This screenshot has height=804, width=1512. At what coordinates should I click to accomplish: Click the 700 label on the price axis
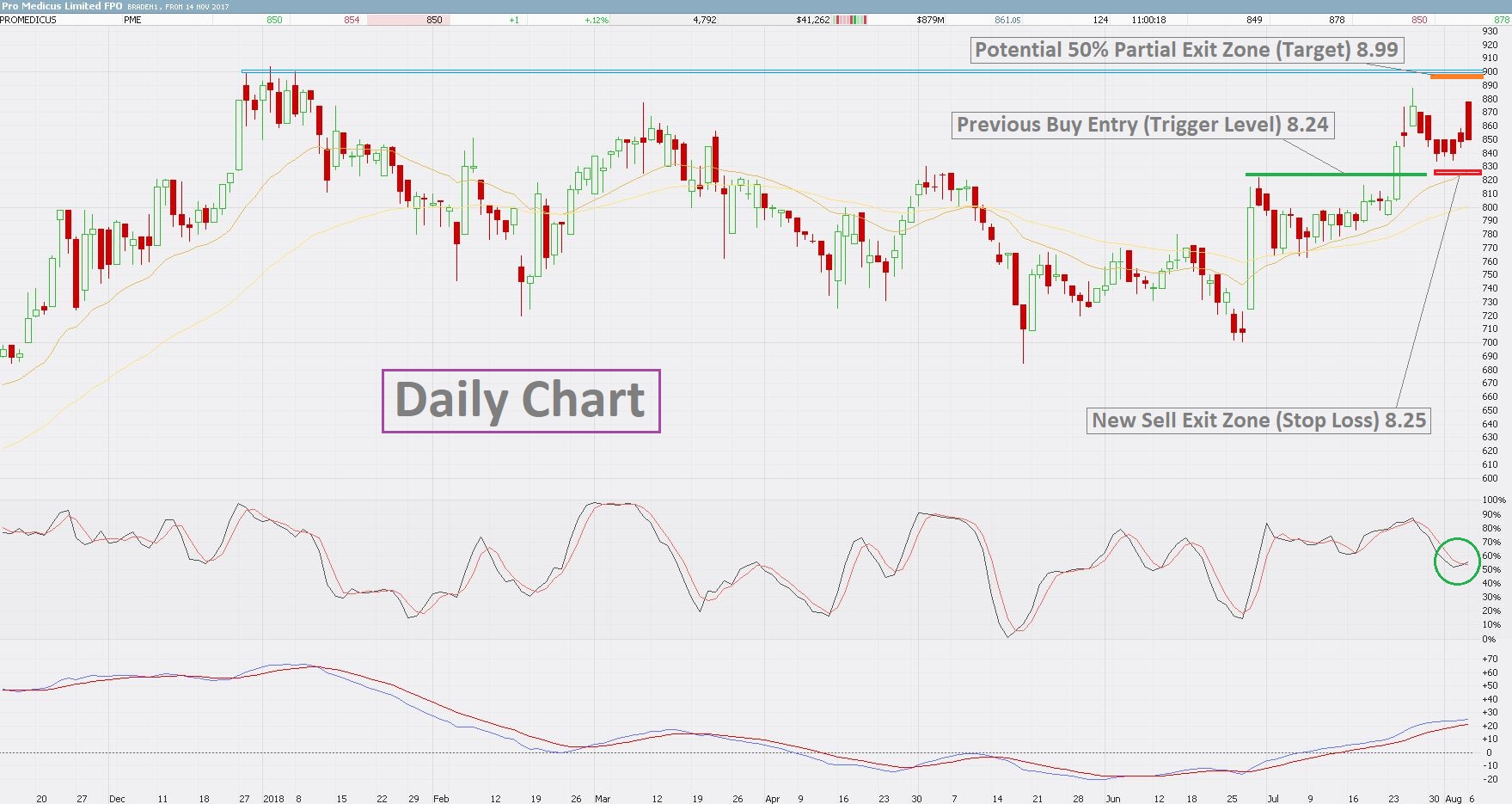(x=1490, y=342)
